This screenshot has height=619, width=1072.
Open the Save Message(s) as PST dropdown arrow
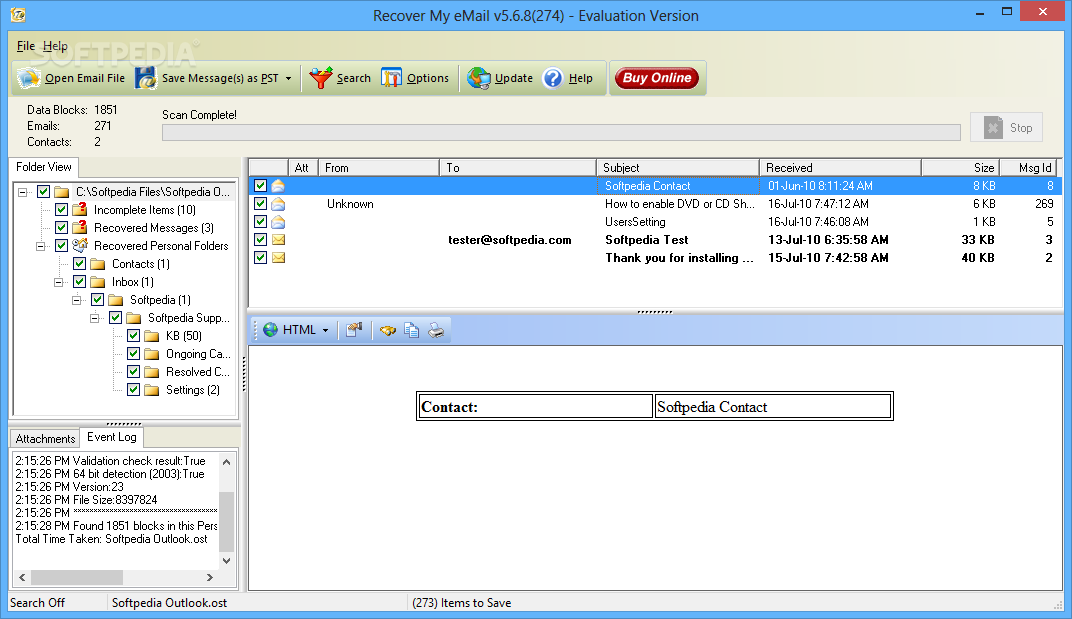pyautogui.click(x=289, y=79)
